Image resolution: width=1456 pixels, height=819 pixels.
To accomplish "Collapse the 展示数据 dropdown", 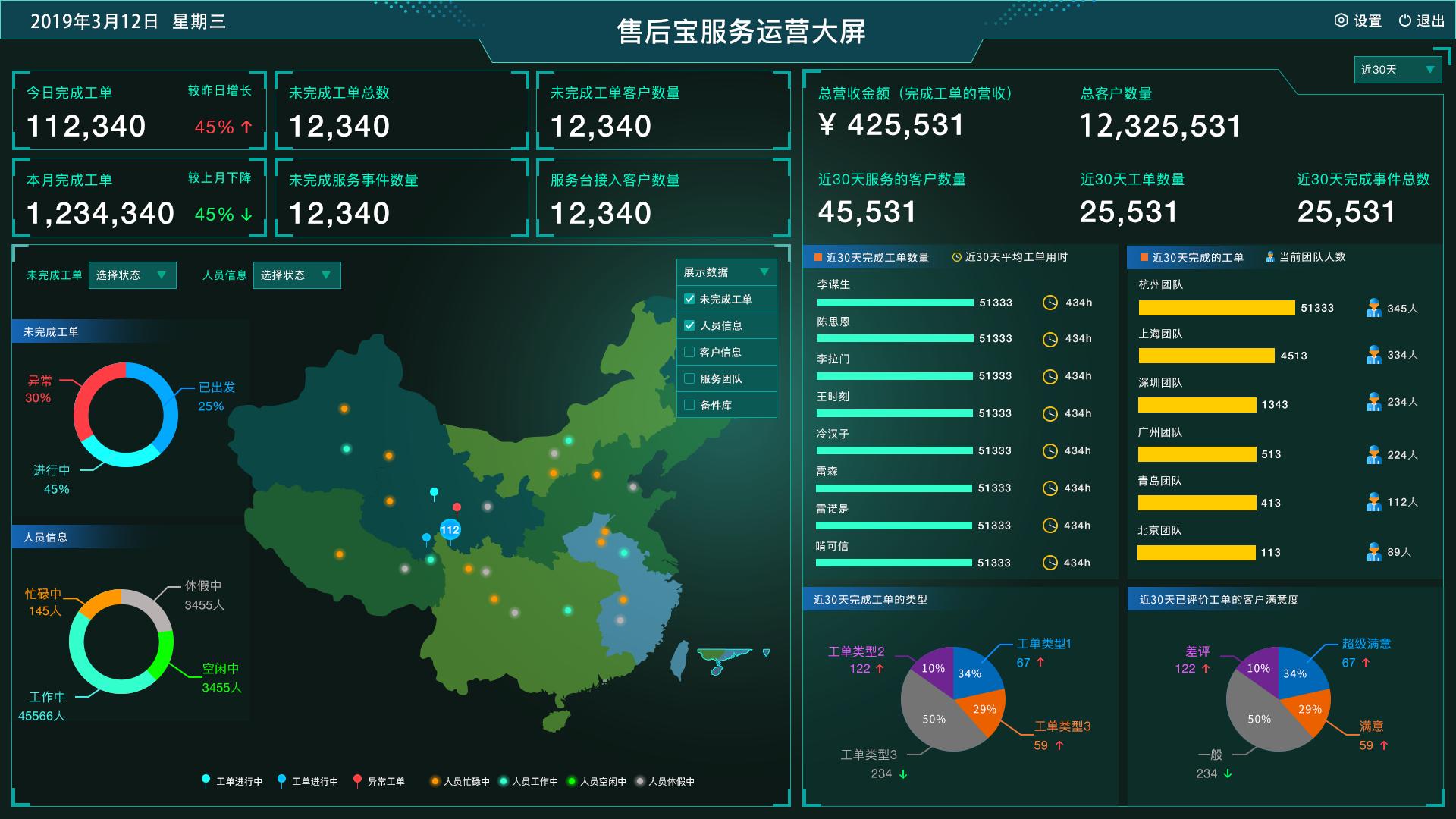I will click(726, 272).
